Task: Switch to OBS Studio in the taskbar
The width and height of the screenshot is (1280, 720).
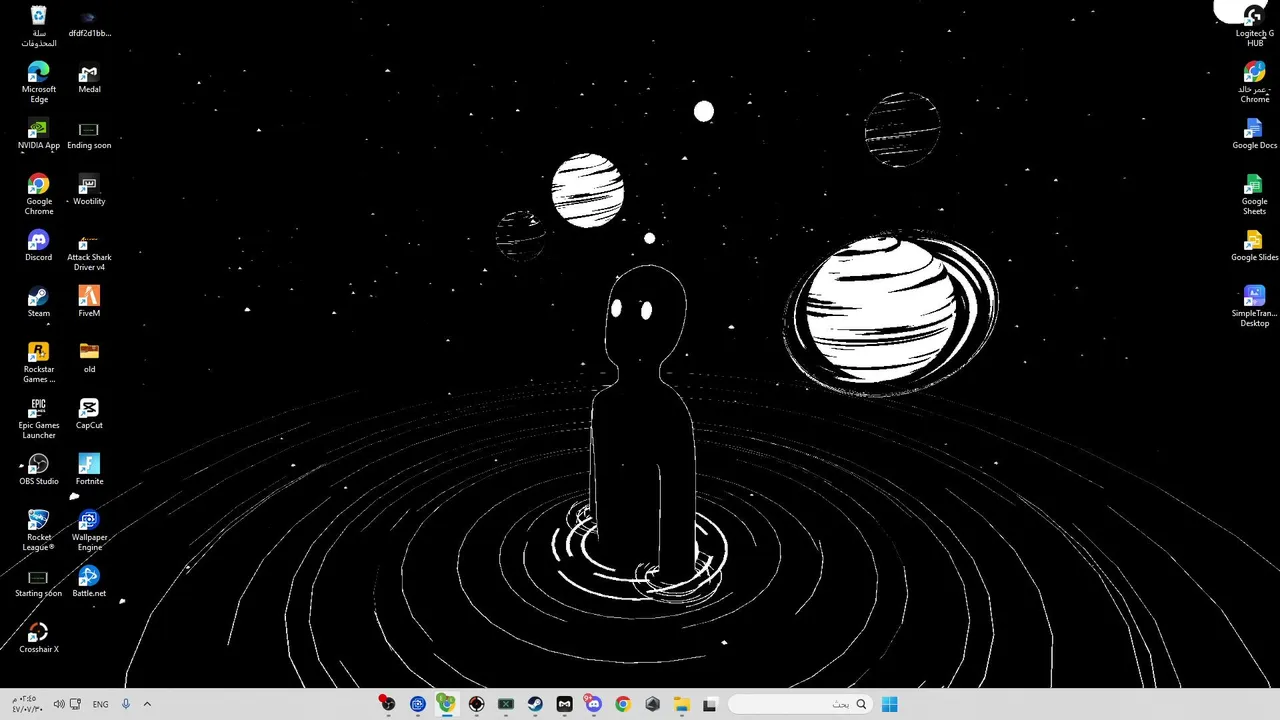Action: [x=387, y=704]
